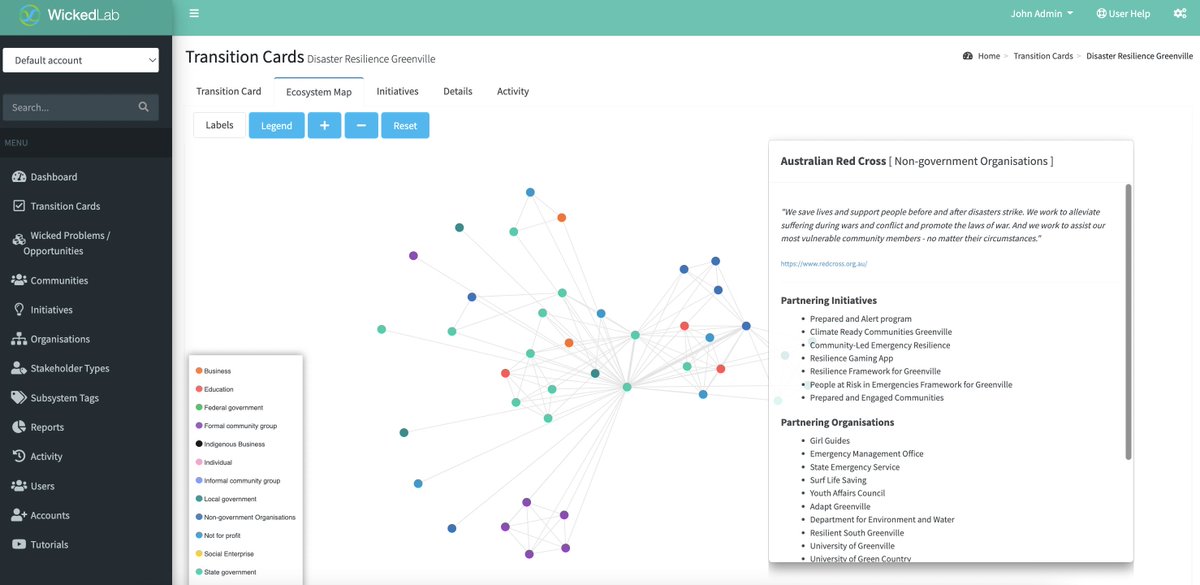The height and width of the screenshot is (585, 1200).
Task: Click the 'Local government' legend label
Action: point(230,499)
